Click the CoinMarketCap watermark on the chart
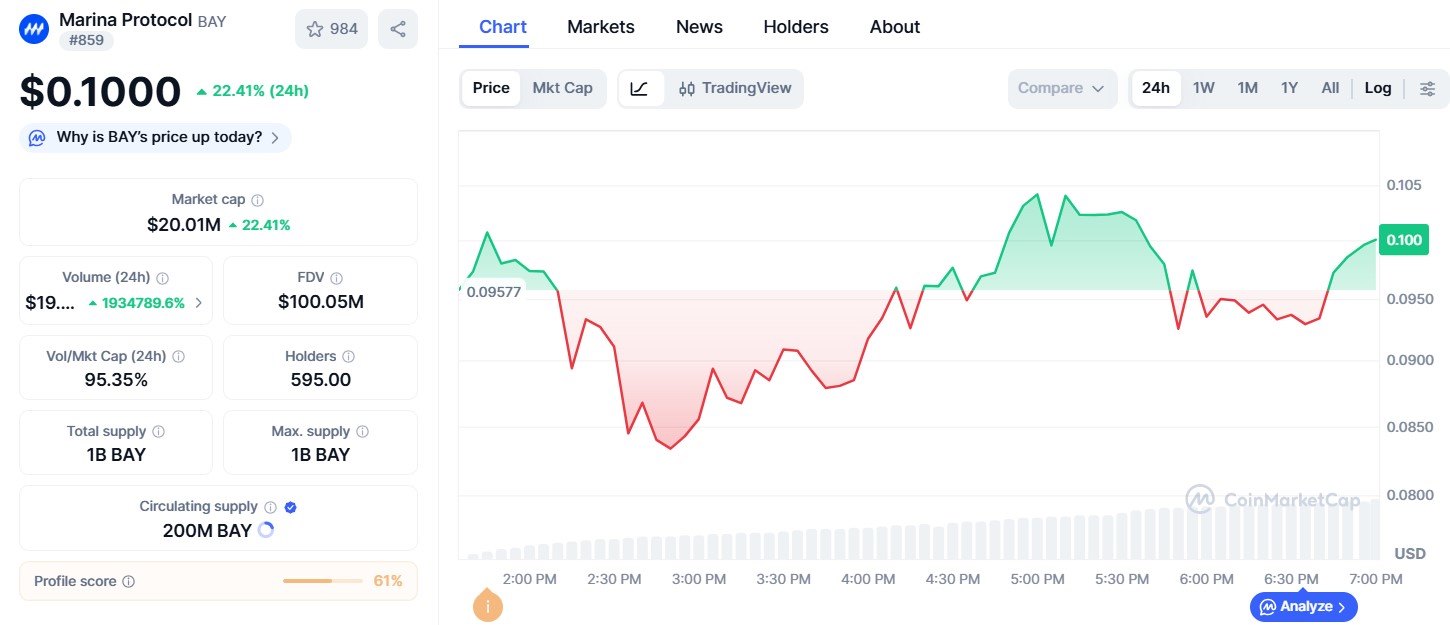Screen dimensions: 1450x625 (1274, 500)
